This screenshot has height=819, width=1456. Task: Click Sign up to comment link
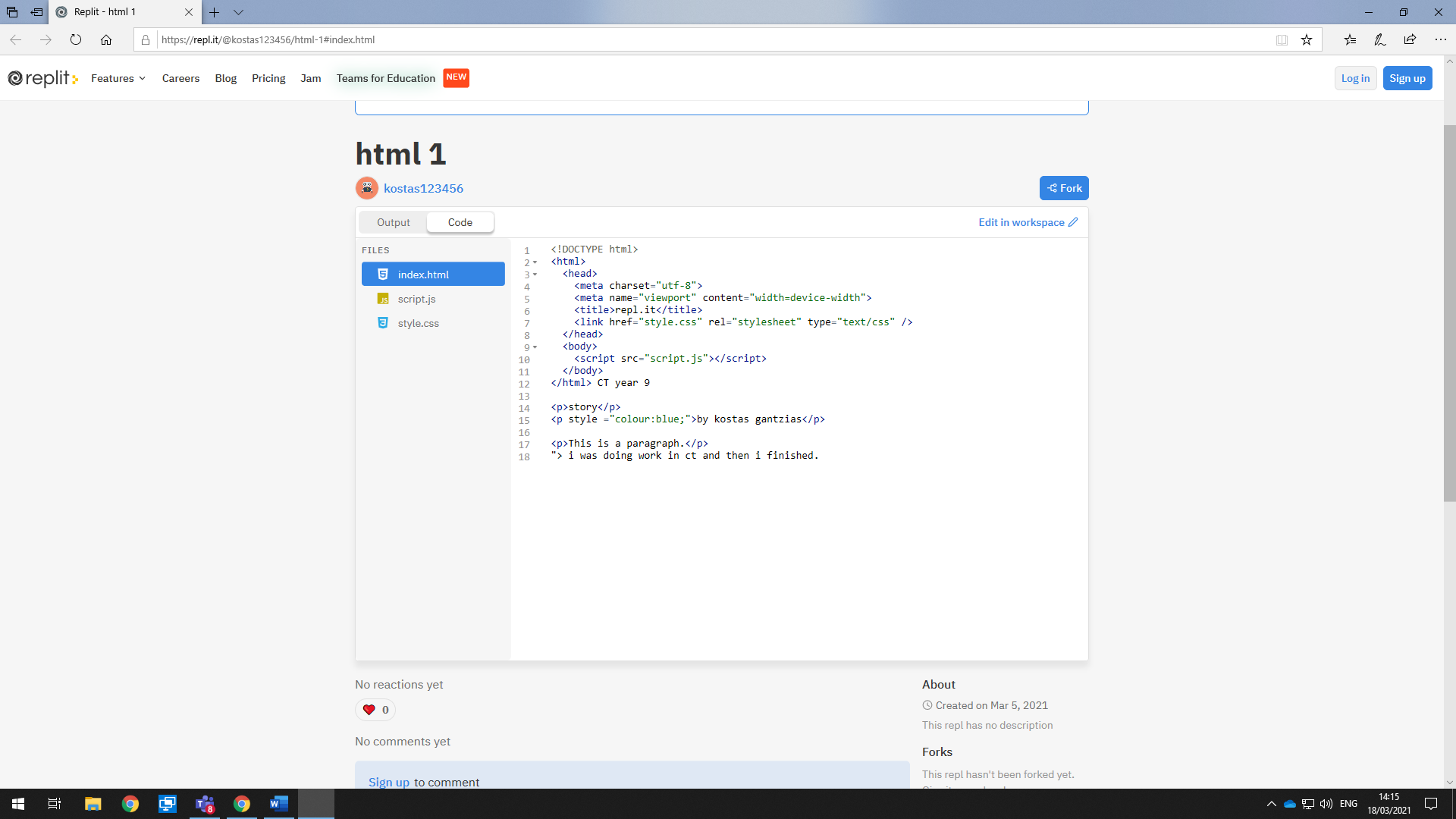389,782
